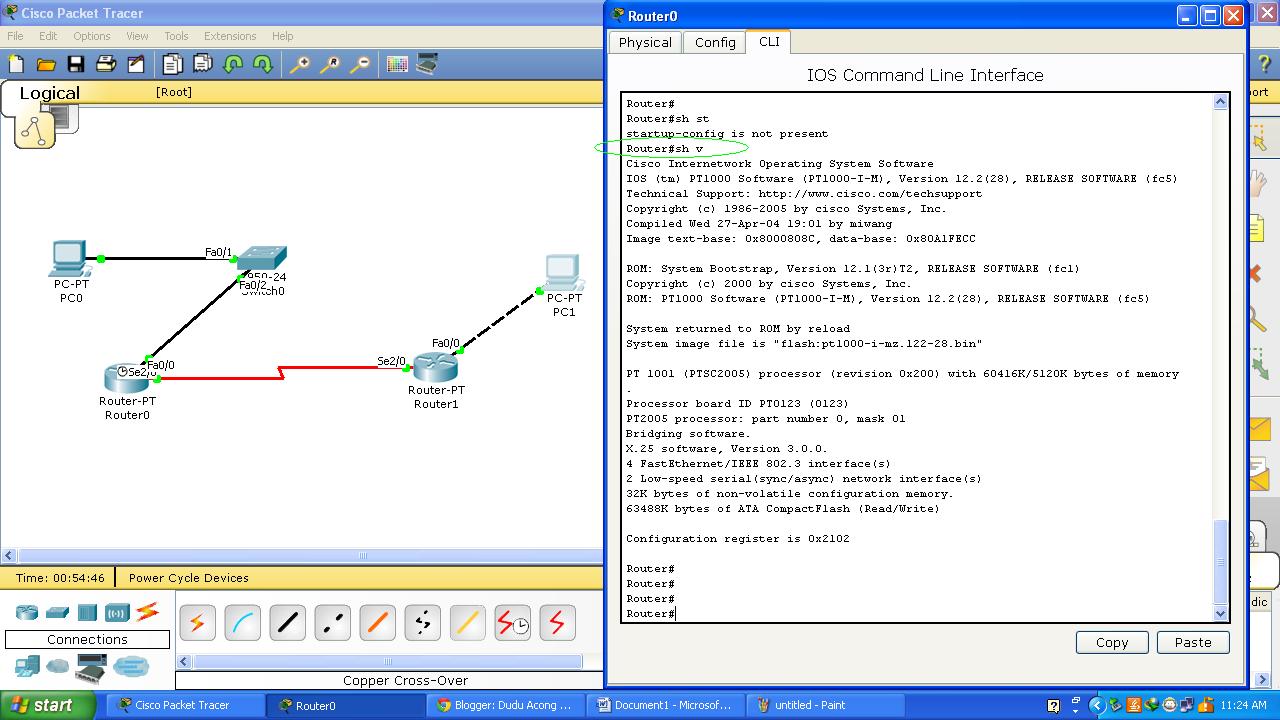Paste items from the toolbar

pos(202,64)
